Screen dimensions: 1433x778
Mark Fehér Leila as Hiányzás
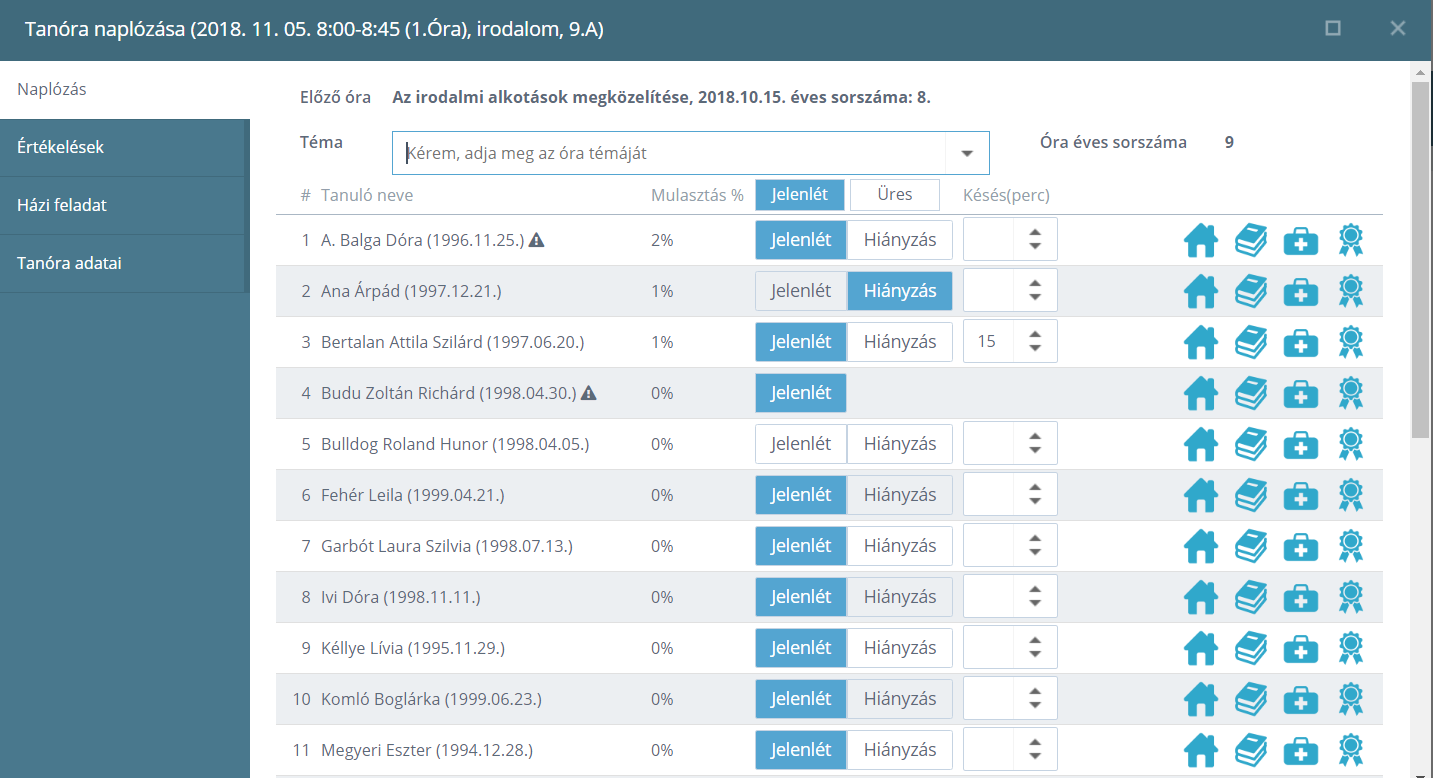tap(900, 495)
